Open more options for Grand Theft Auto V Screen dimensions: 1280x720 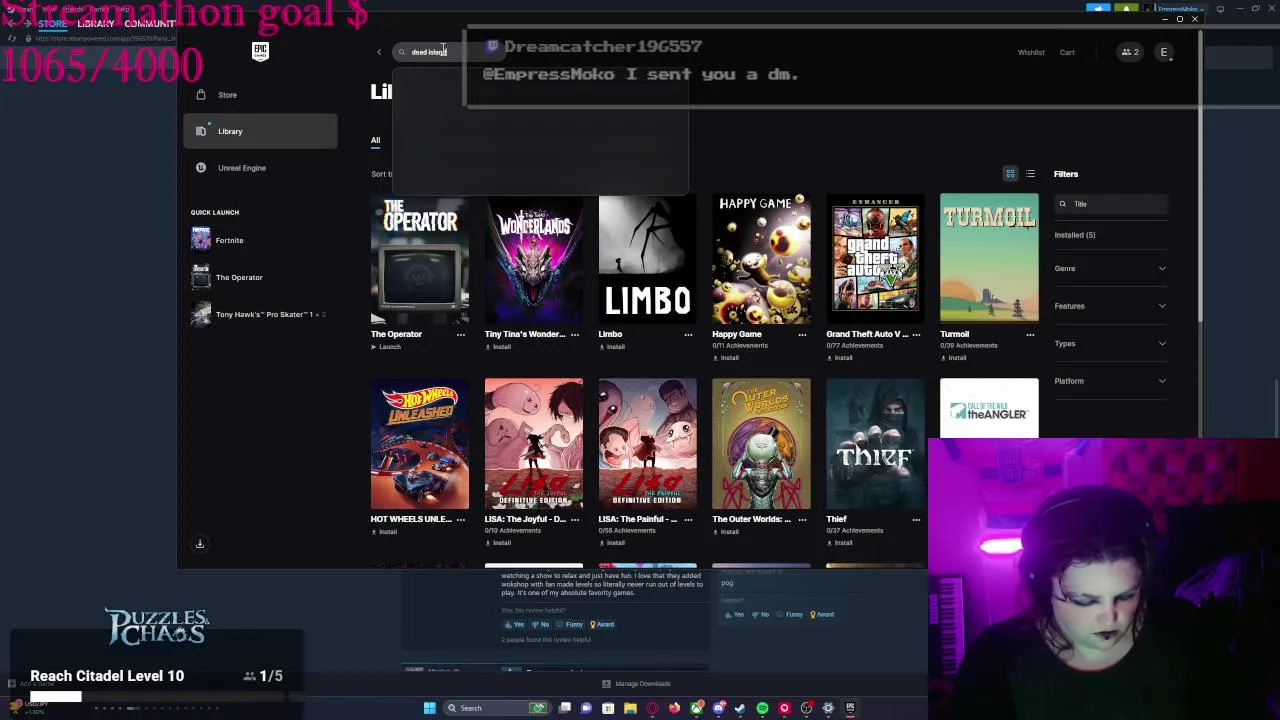(916, 334)
